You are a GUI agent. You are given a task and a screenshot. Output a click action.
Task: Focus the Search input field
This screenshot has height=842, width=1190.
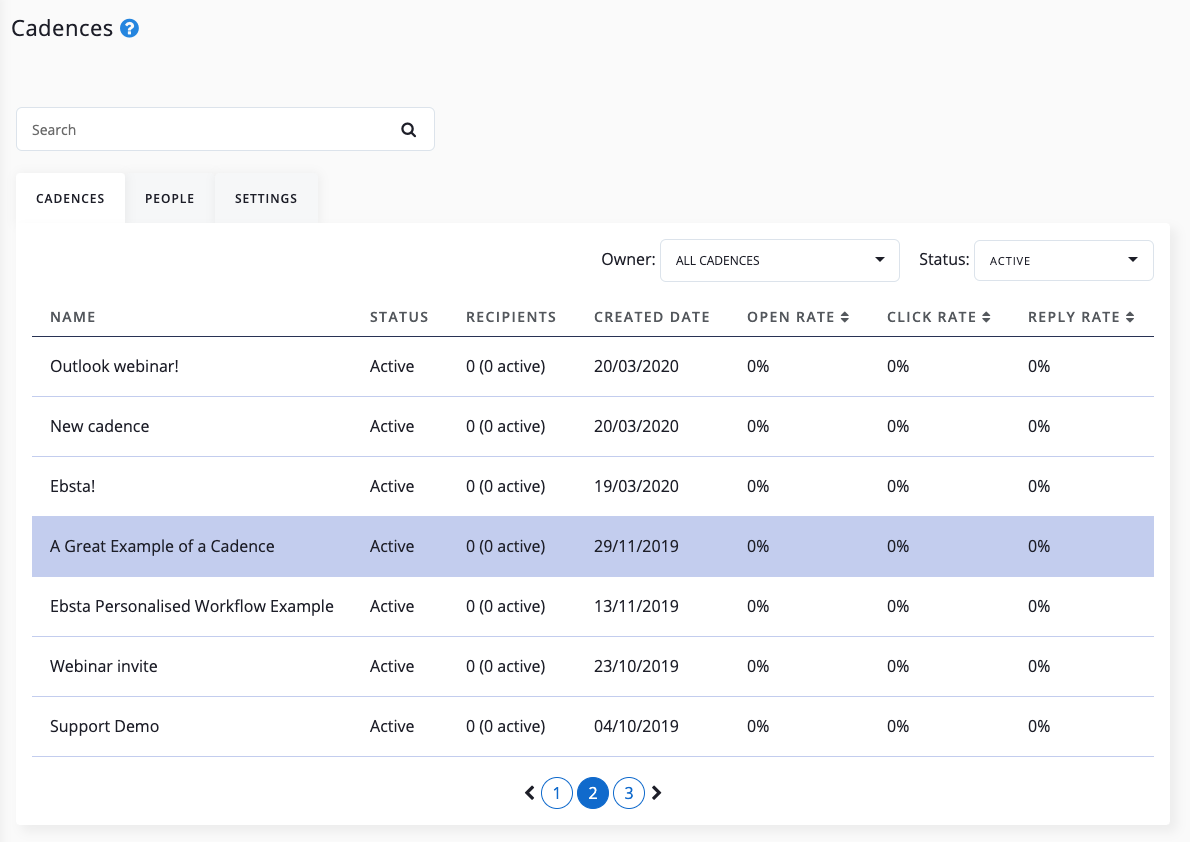205,130
